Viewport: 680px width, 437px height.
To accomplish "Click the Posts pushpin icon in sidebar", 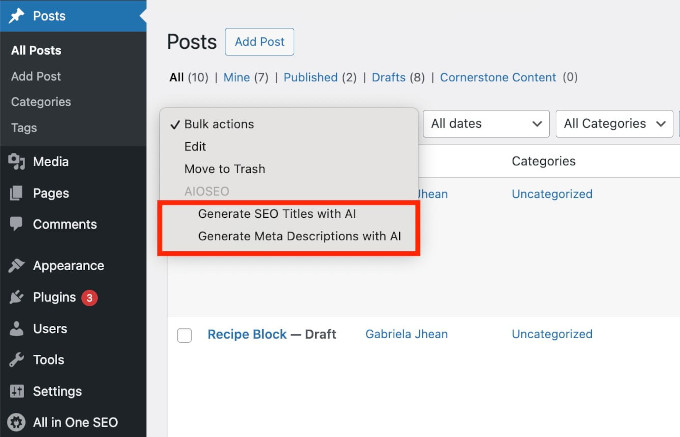I will tap(16, 16).
